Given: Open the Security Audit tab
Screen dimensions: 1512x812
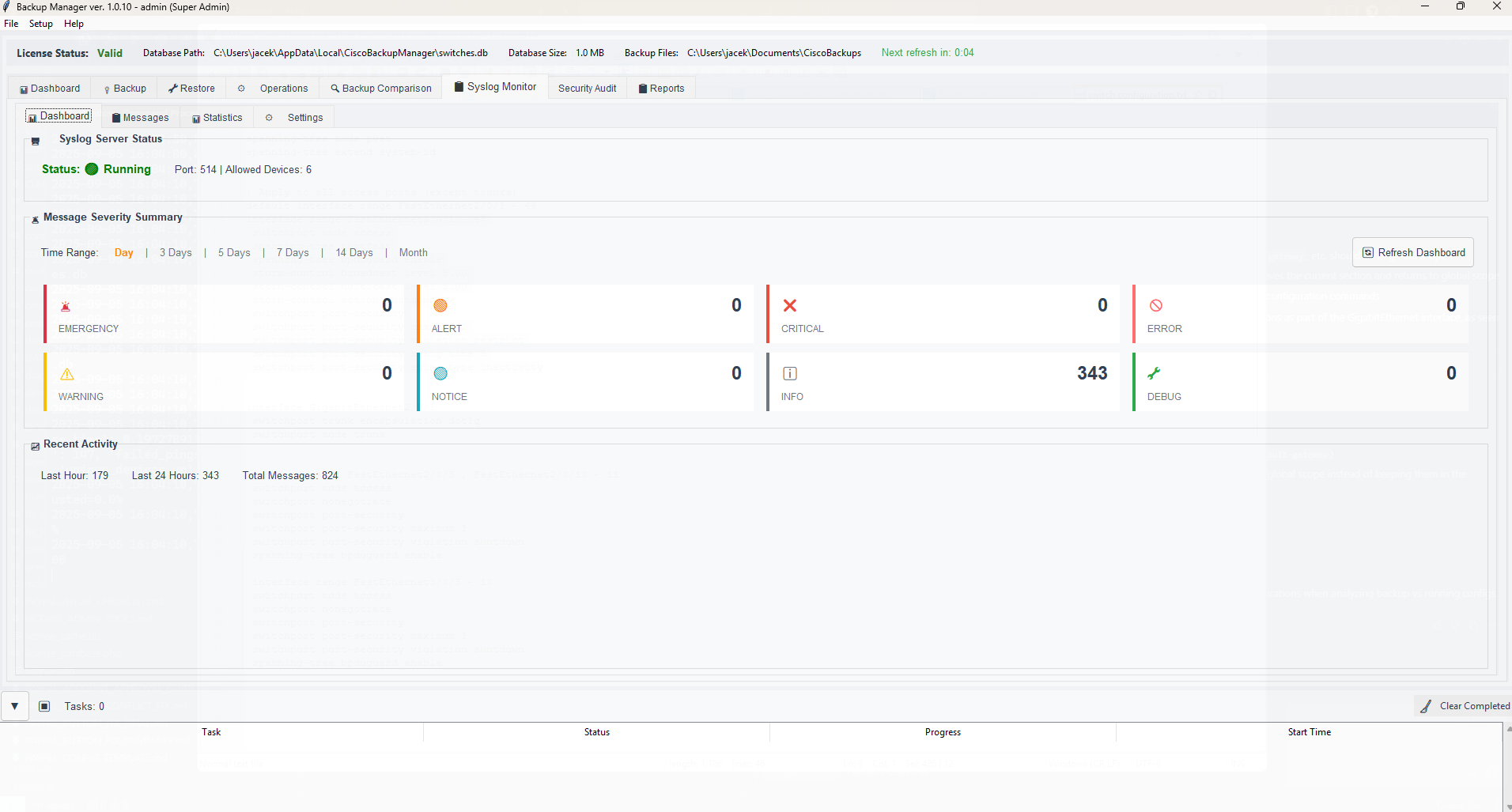Looking at the screenshot, I should coord(588,89).
